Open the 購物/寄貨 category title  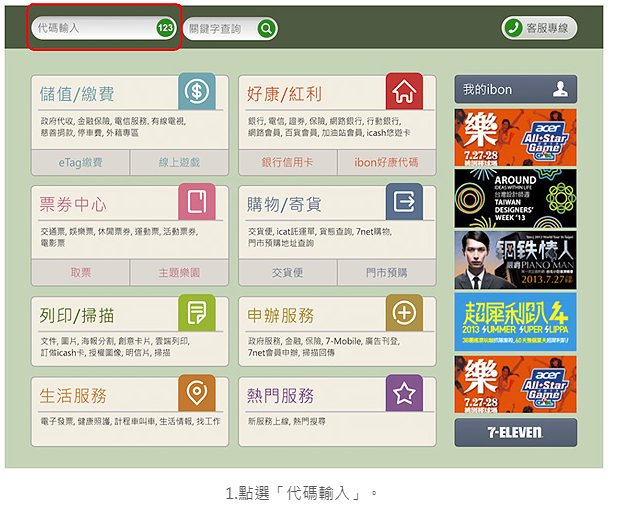284,204
